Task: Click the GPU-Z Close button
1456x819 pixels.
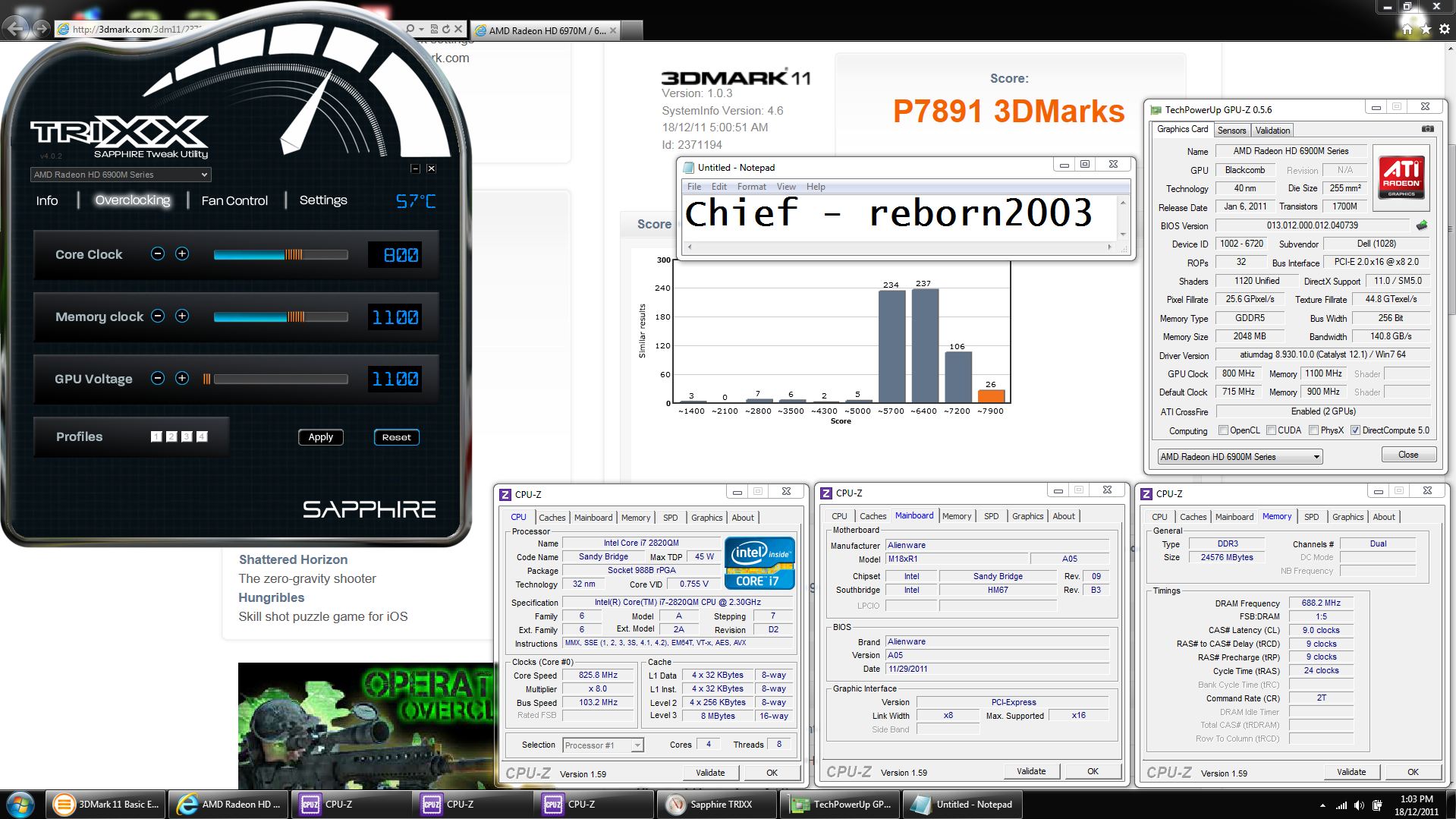Action: coord(1408,455)
